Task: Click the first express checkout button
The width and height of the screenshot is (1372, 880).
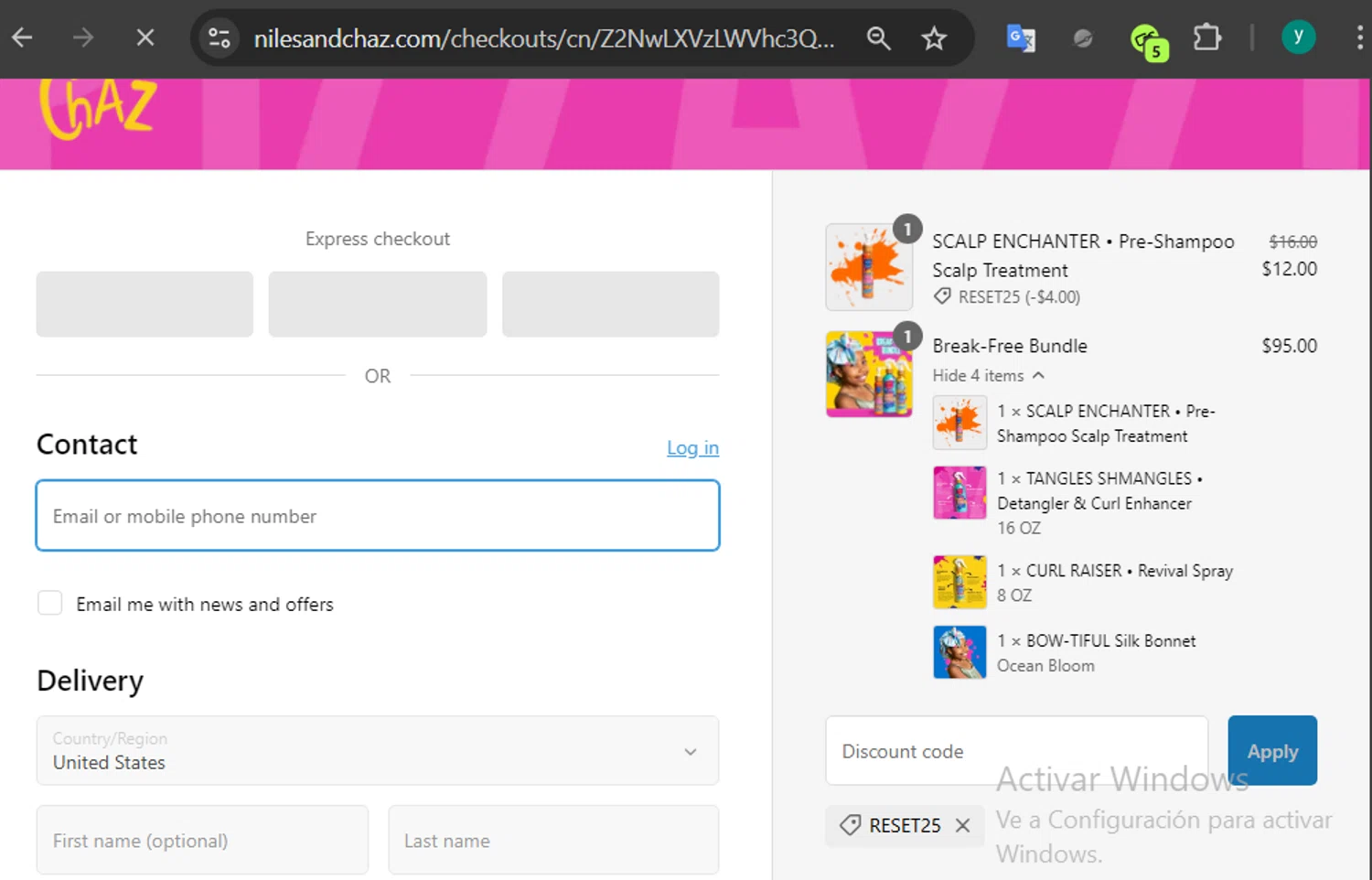Action: coord(145,304)
